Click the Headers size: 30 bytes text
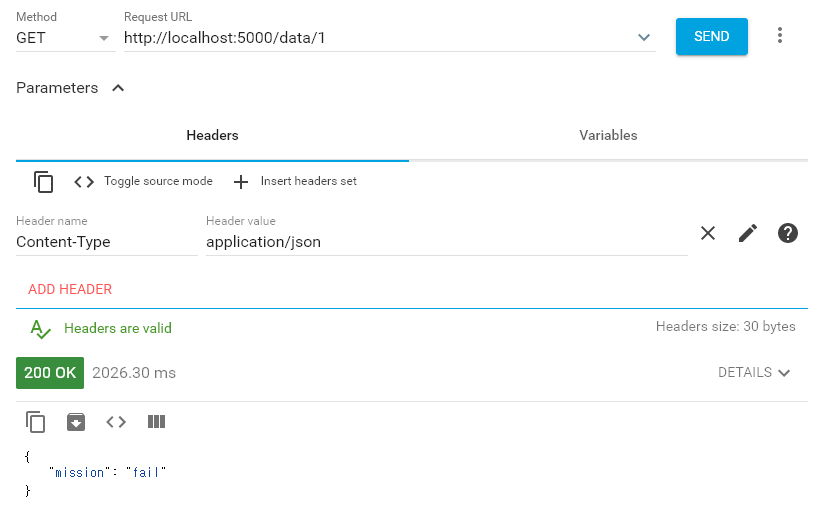Screen dimensions: 826x532 pyautogui.click(x=725, y=327)
